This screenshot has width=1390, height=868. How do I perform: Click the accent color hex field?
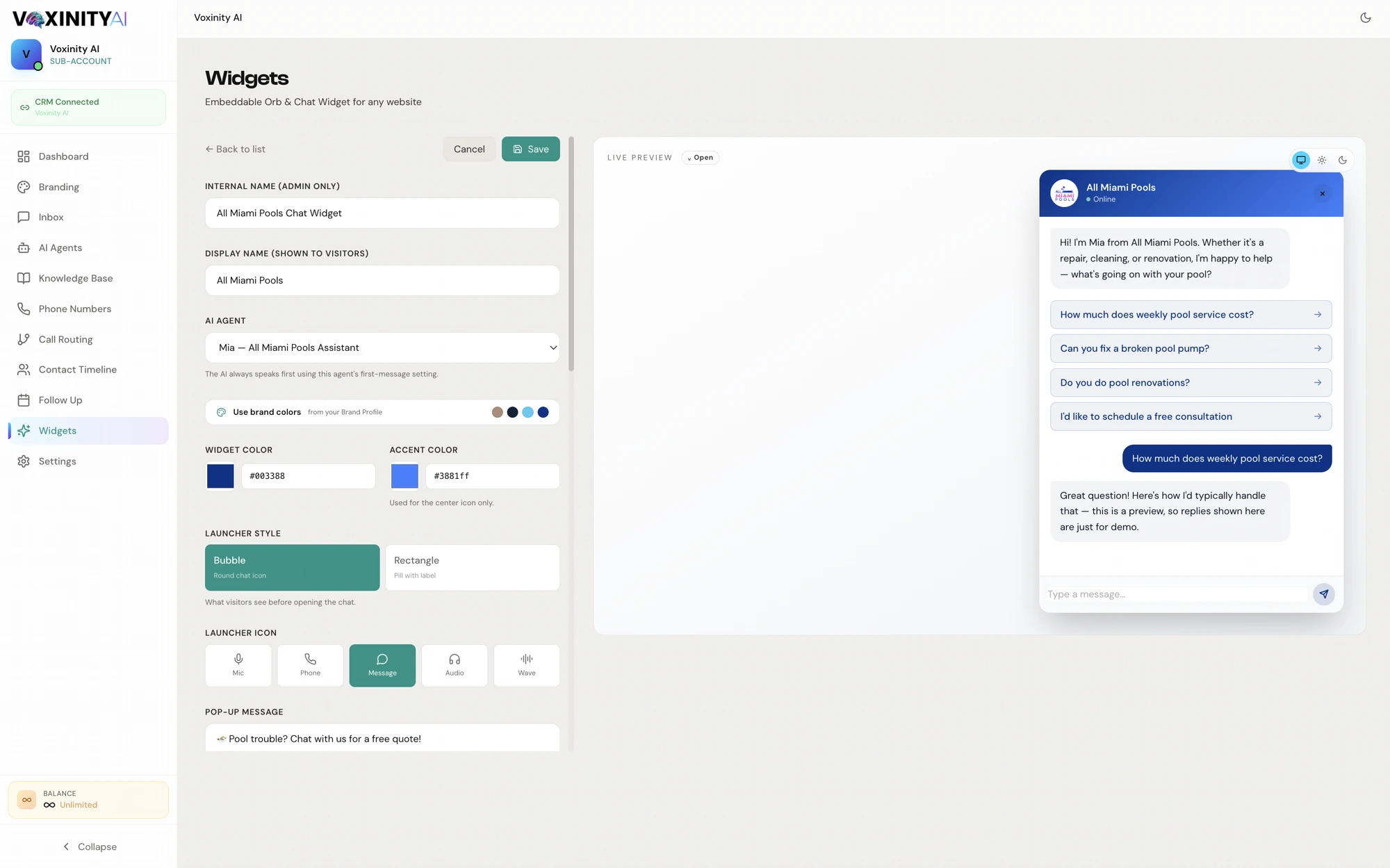pos(493,476)
